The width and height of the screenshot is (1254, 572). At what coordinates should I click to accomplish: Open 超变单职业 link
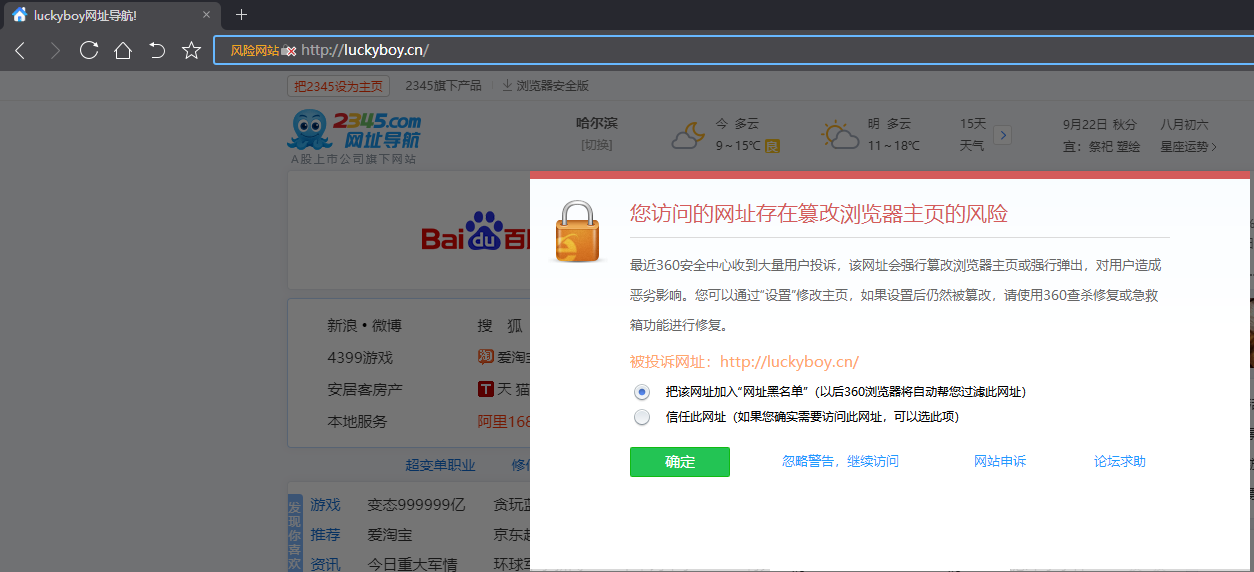coord(440,465)
